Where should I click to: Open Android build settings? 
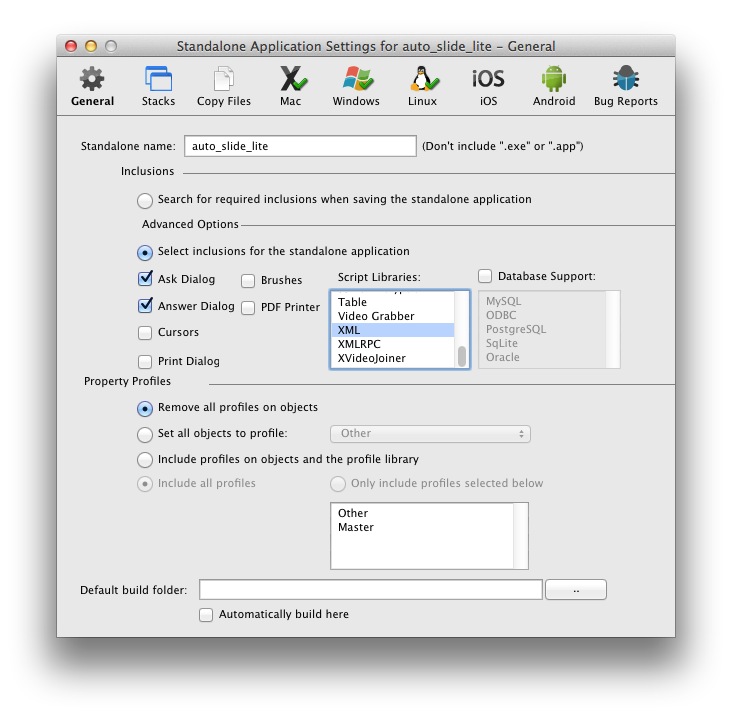point(554,87)
